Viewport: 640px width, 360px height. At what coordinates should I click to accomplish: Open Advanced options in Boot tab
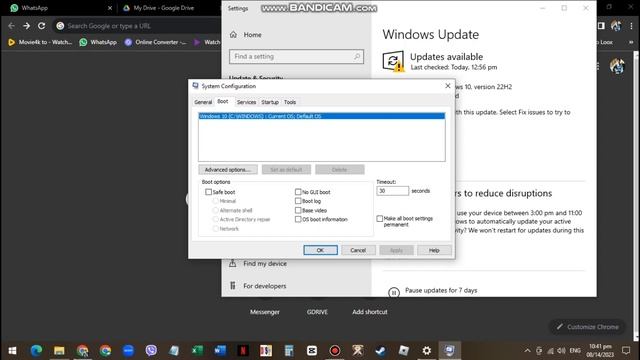pos(228,169)
